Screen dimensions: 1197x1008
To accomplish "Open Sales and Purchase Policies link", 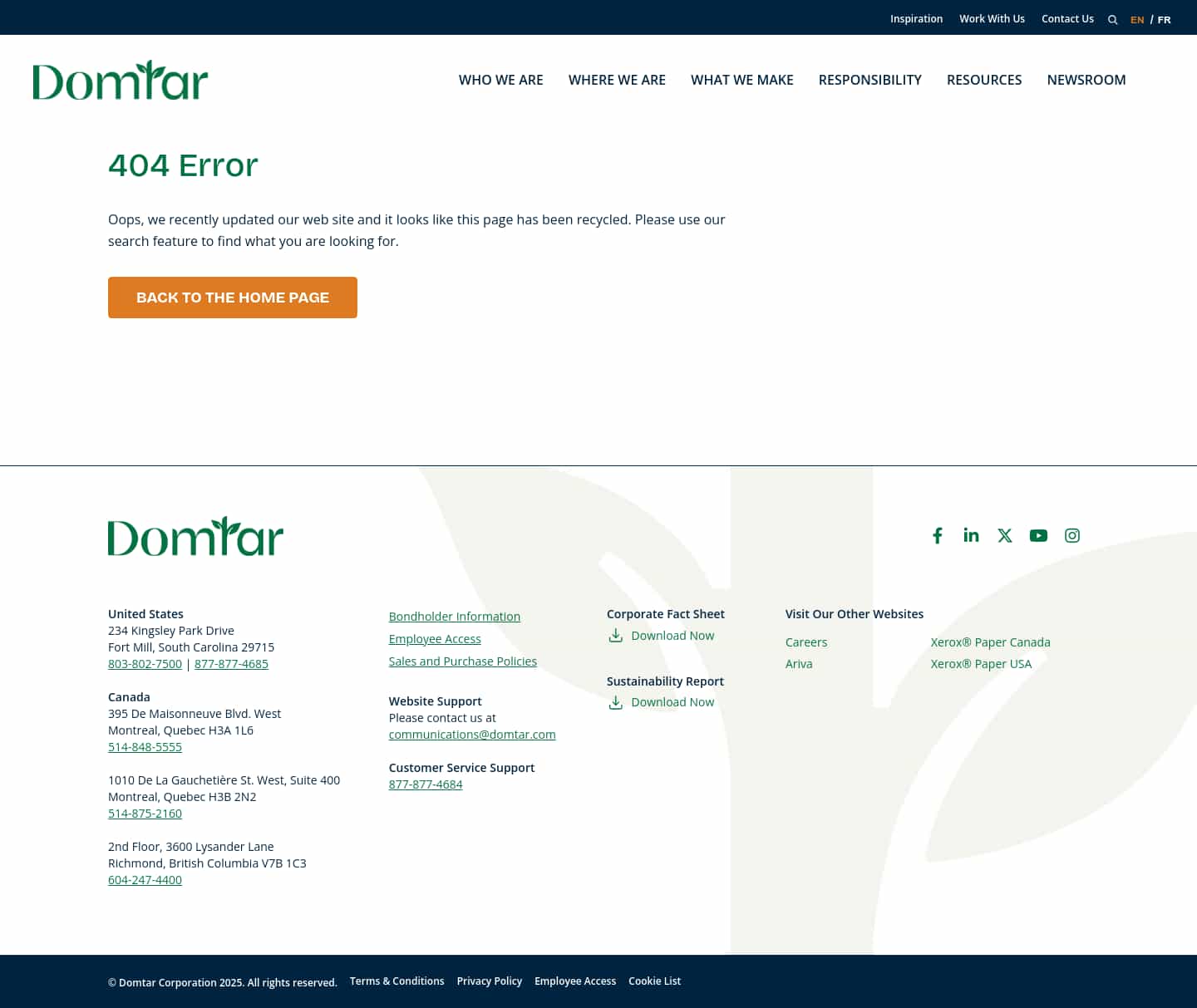I will click(x=463, y=661).
